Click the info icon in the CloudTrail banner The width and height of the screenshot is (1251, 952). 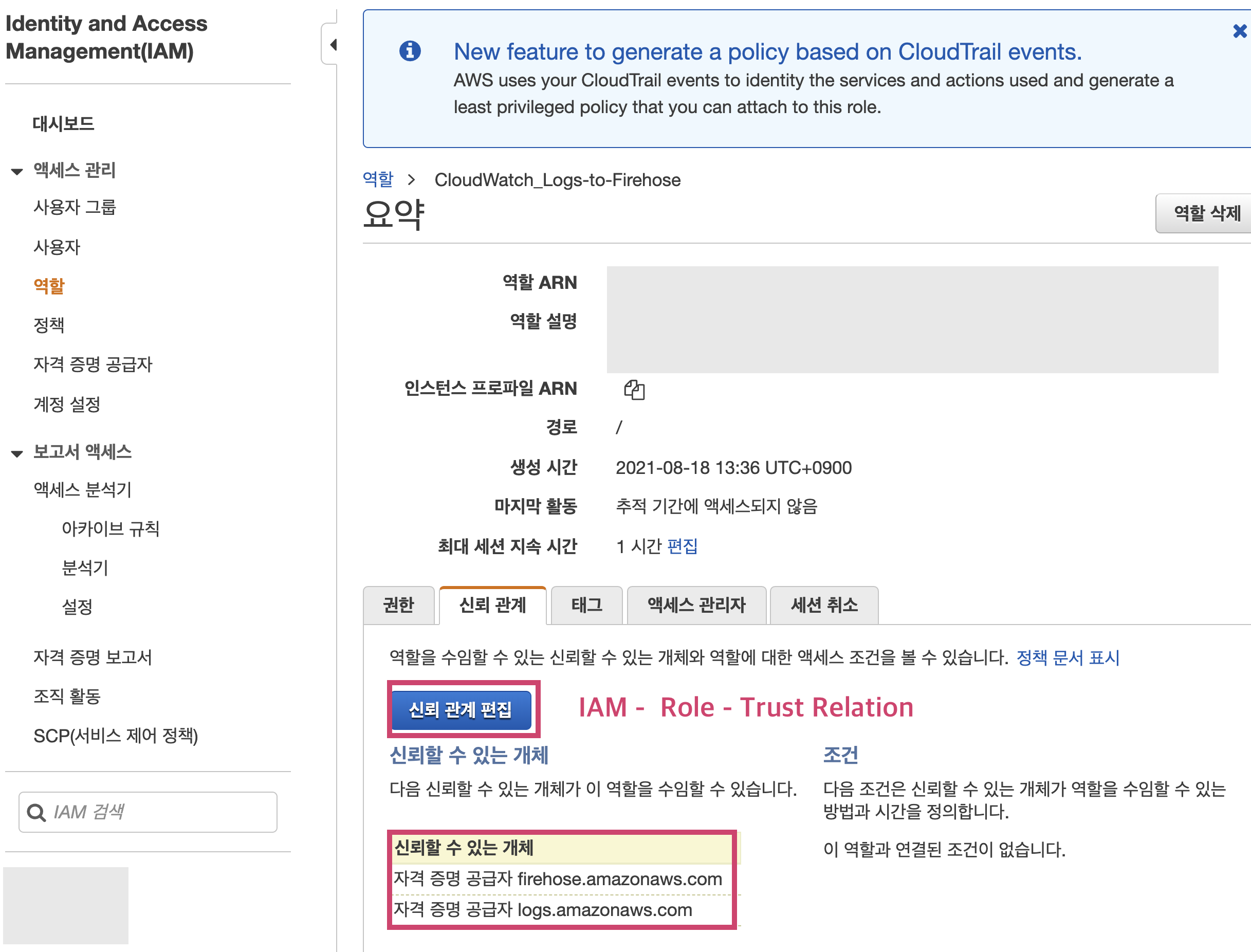coord(410,51)
